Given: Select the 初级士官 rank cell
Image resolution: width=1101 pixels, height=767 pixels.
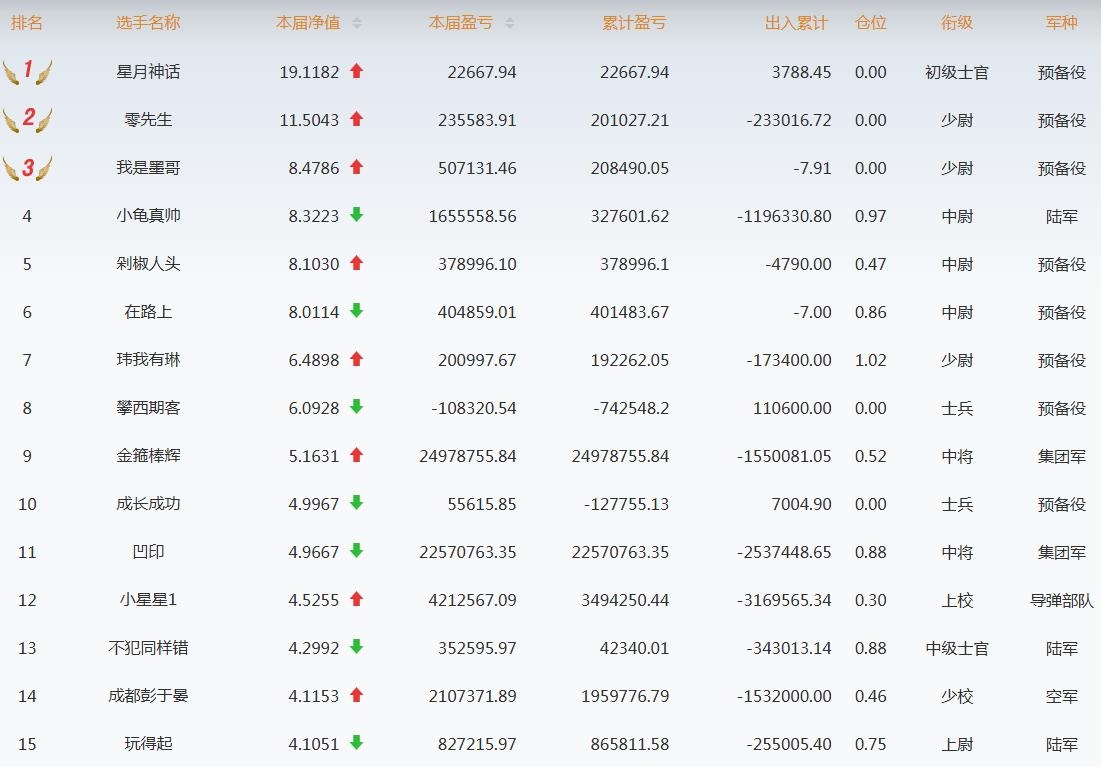Looking at the screenshot, I should [x=957, y=72].
